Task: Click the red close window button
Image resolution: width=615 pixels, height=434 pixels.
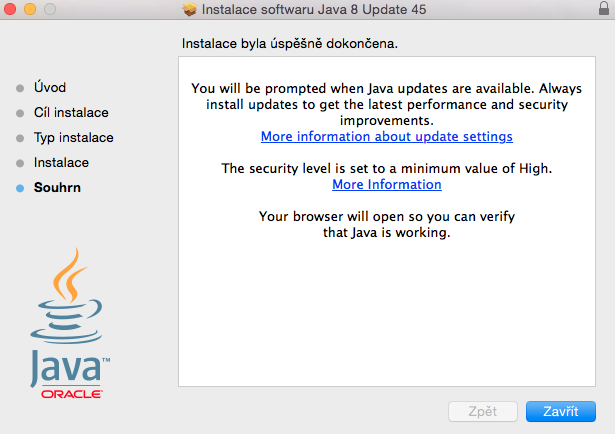Action: click(x=10, y=9)
